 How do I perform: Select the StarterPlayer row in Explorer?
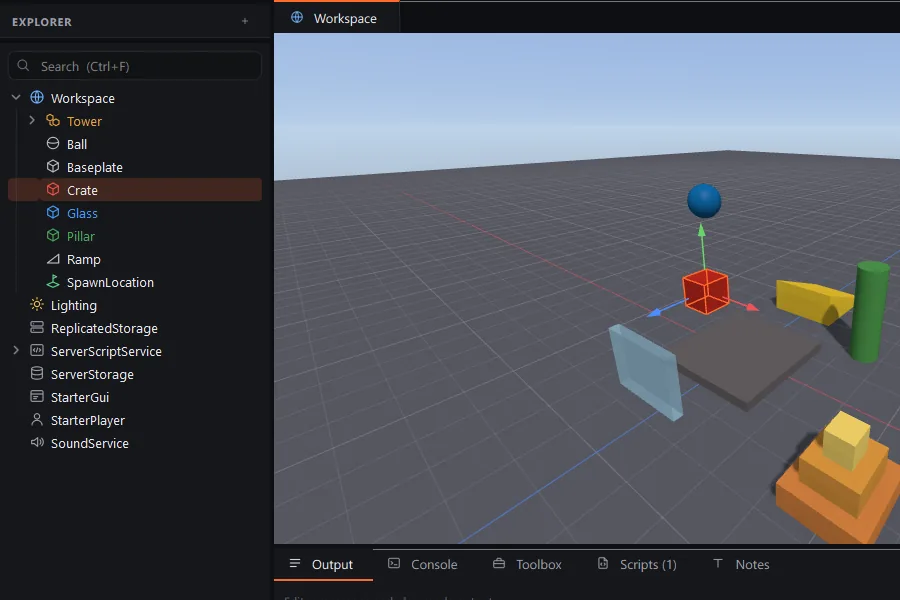pos(135,420)
